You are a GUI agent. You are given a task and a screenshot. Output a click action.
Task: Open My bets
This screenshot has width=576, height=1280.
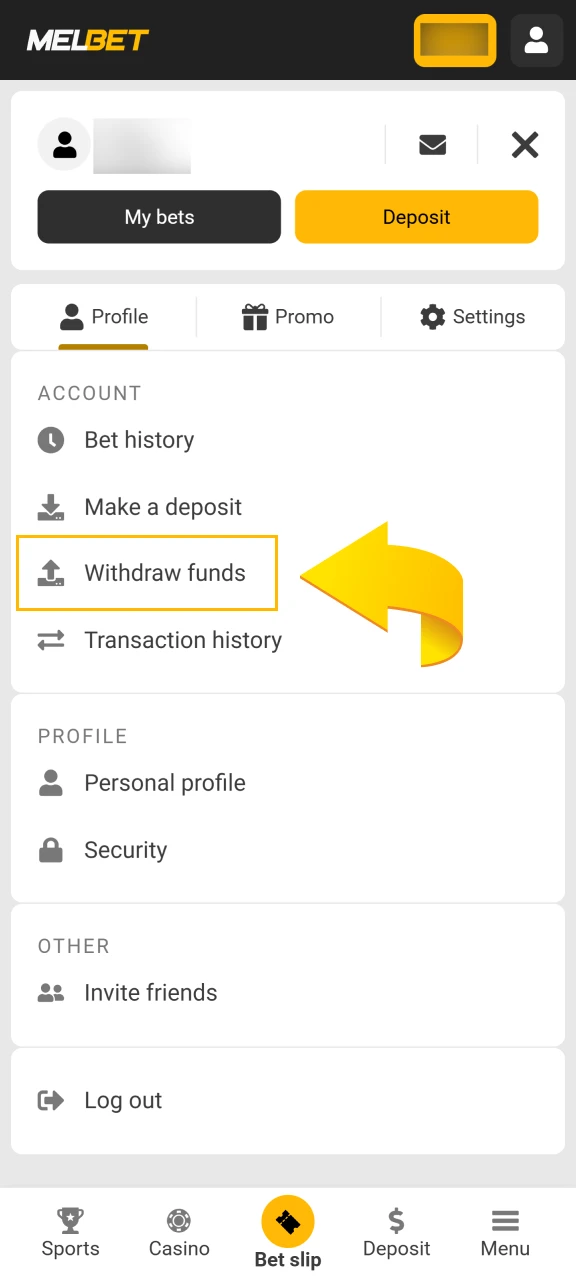(x=158, y=216)
